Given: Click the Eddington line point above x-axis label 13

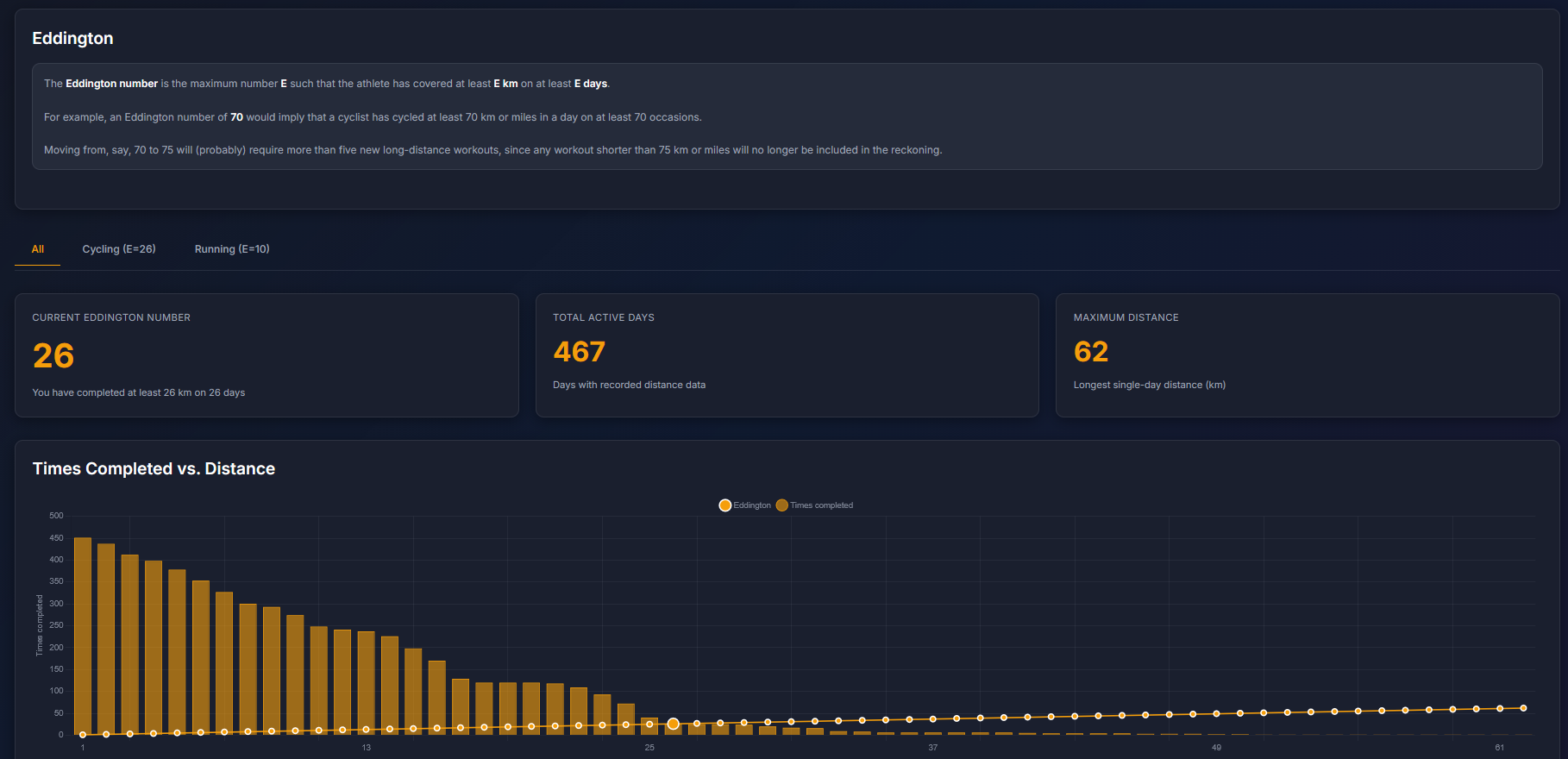Looking at the screenshot, I should 367,730.
